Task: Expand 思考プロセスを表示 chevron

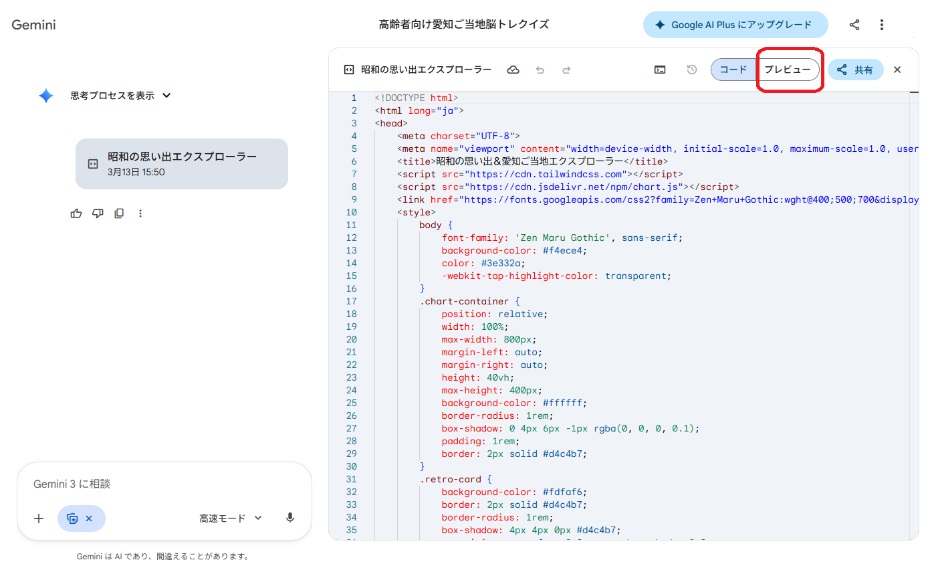Action: click(x=167, y=96)
